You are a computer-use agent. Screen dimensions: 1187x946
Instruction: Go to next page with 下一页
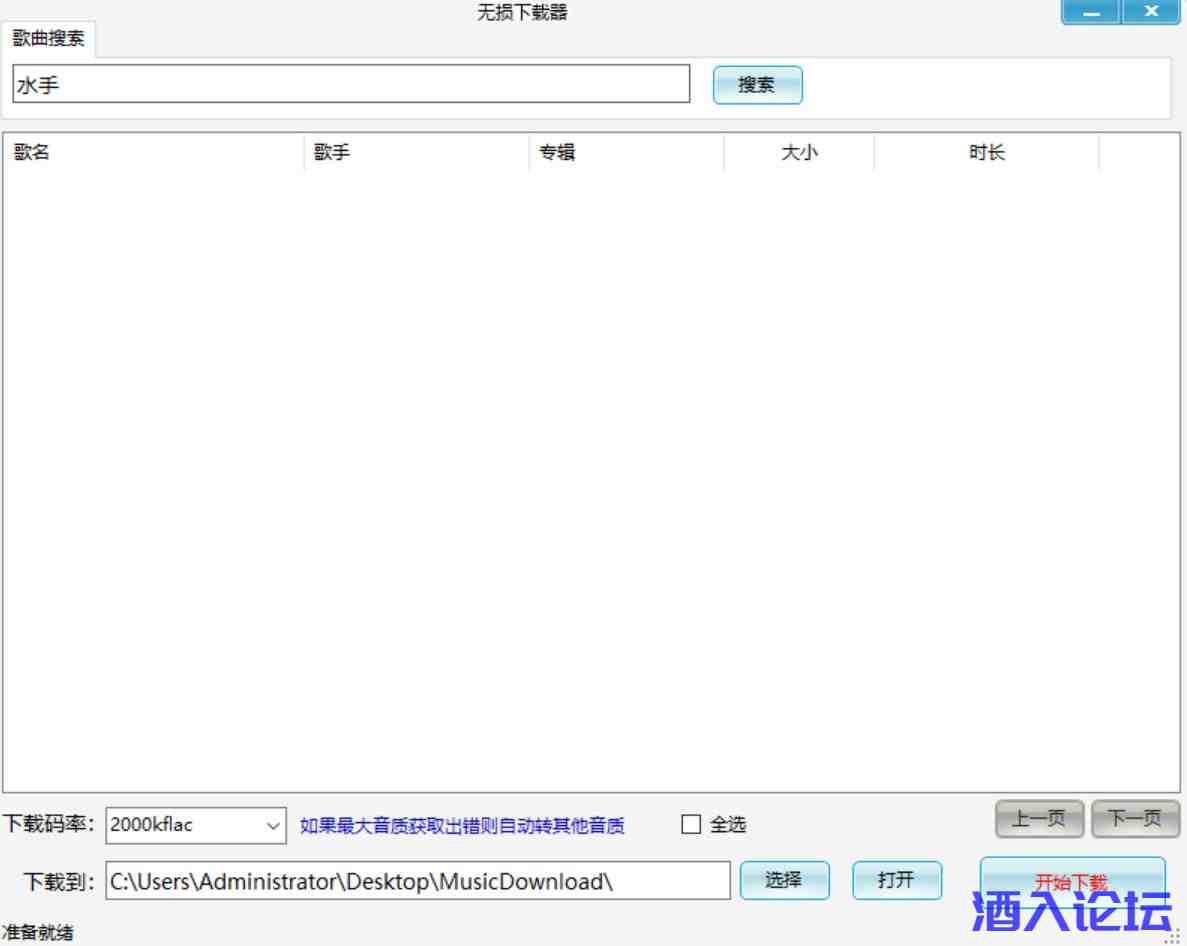click(1136, 819)
